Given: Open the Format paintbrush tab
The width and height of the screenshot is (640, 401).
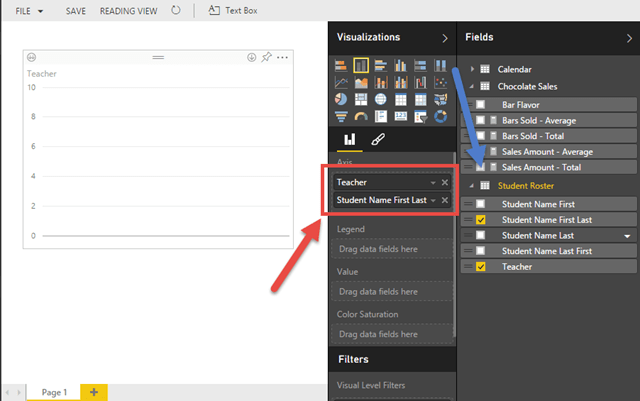Looking at the screenshot, I should click(377, 140).
